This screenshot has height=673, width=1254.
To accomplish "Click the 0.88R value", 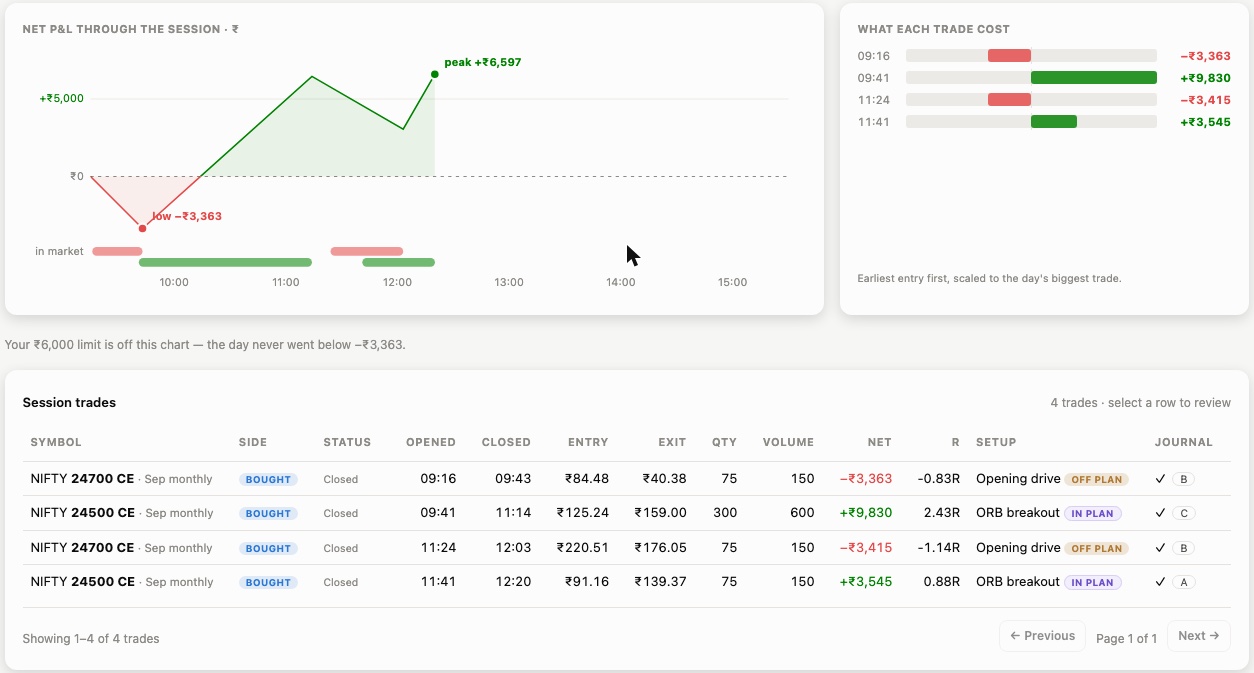I will click(x=942, y=582).
